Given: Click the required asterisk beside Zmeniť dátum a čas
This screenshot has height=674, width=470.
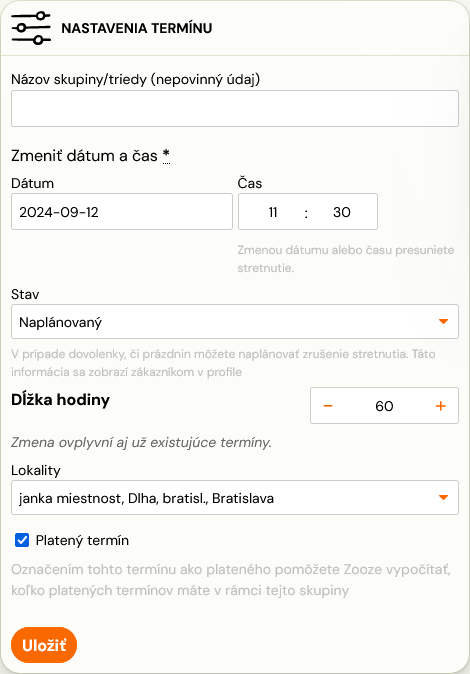Looking at the screenshot, I should click(166, 155).
